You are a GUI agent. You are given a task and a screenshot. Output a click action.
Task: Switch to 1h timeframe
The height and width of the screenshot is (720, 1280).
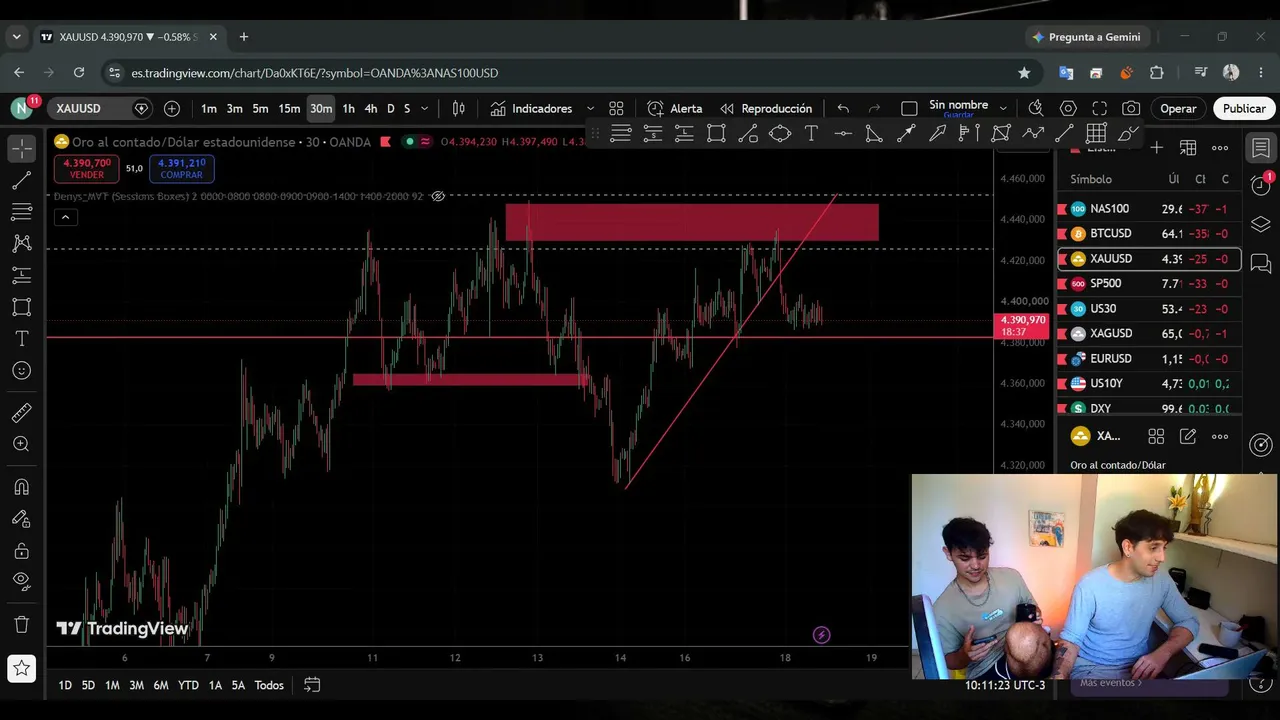click(348, 108)
